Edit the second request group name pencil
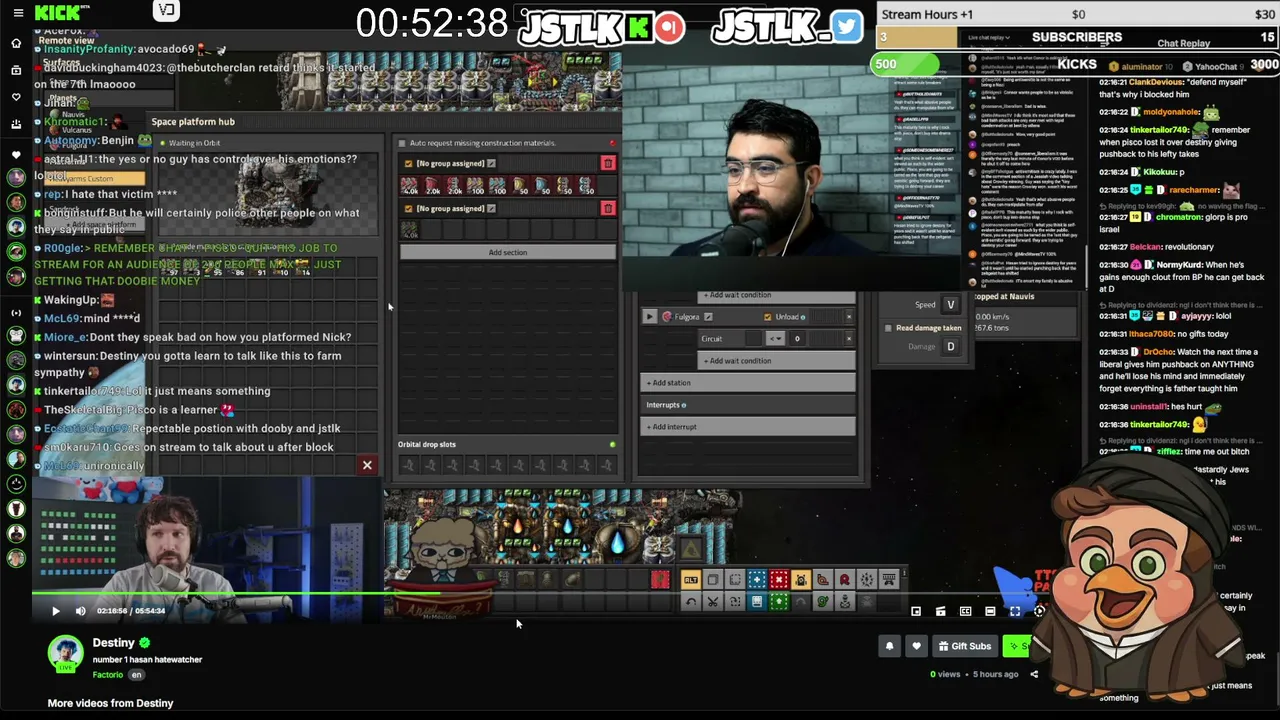This screenshot has height=720, width=1280. click(491, 208)
